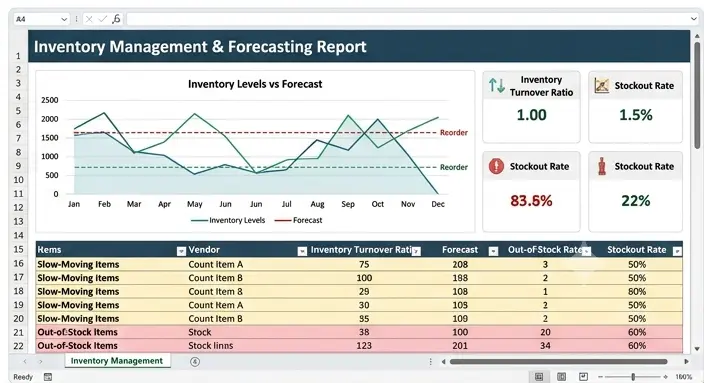
Task: Click the horizontal scrollbar right arrow
Action: click(686, 361)
